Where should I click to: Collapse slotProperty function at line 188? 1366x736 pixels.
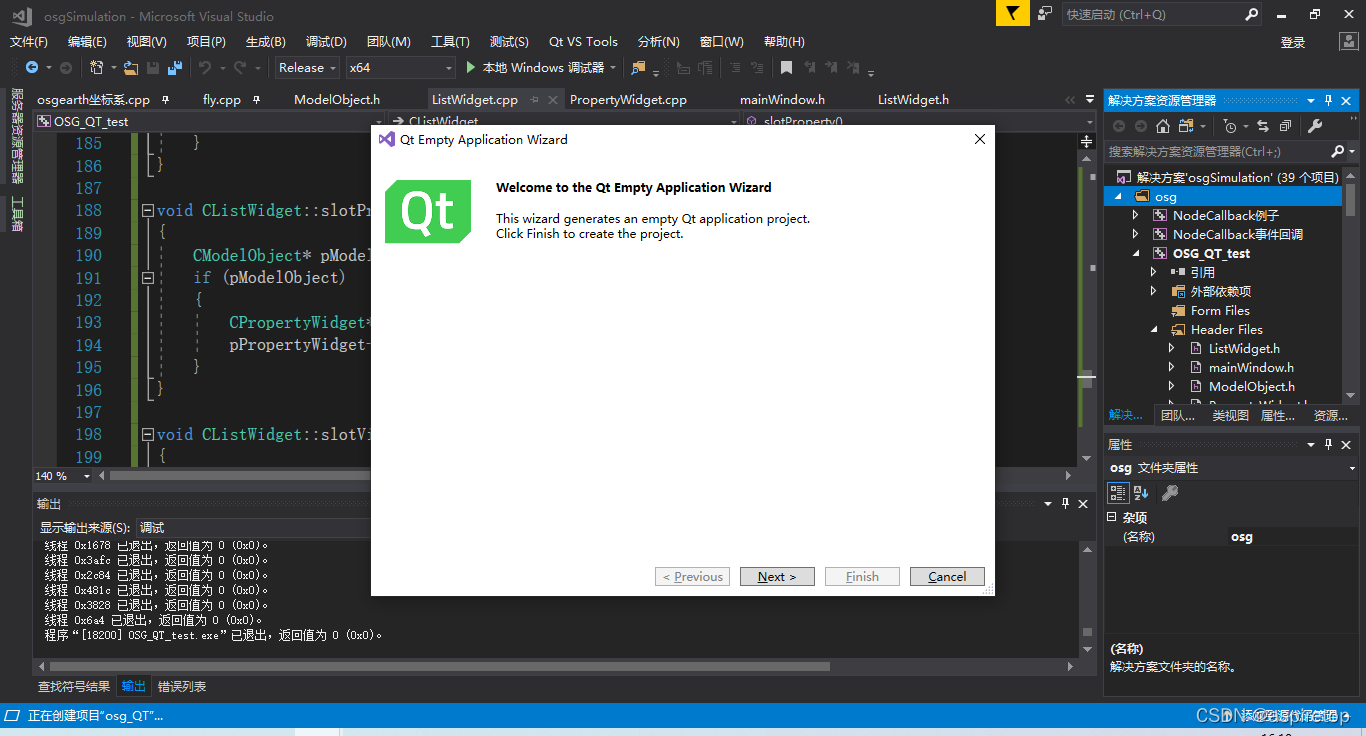(148, 211)
